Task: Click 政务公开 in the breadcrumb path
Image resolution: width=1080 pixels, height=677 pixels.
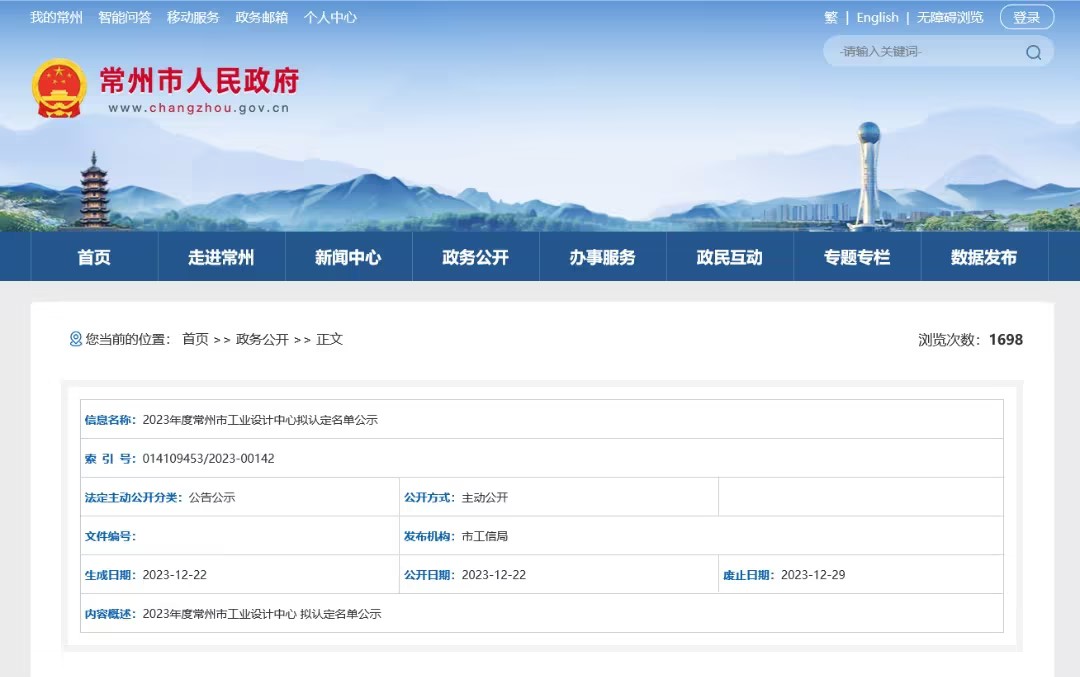Action: click(x=262, y=339)
